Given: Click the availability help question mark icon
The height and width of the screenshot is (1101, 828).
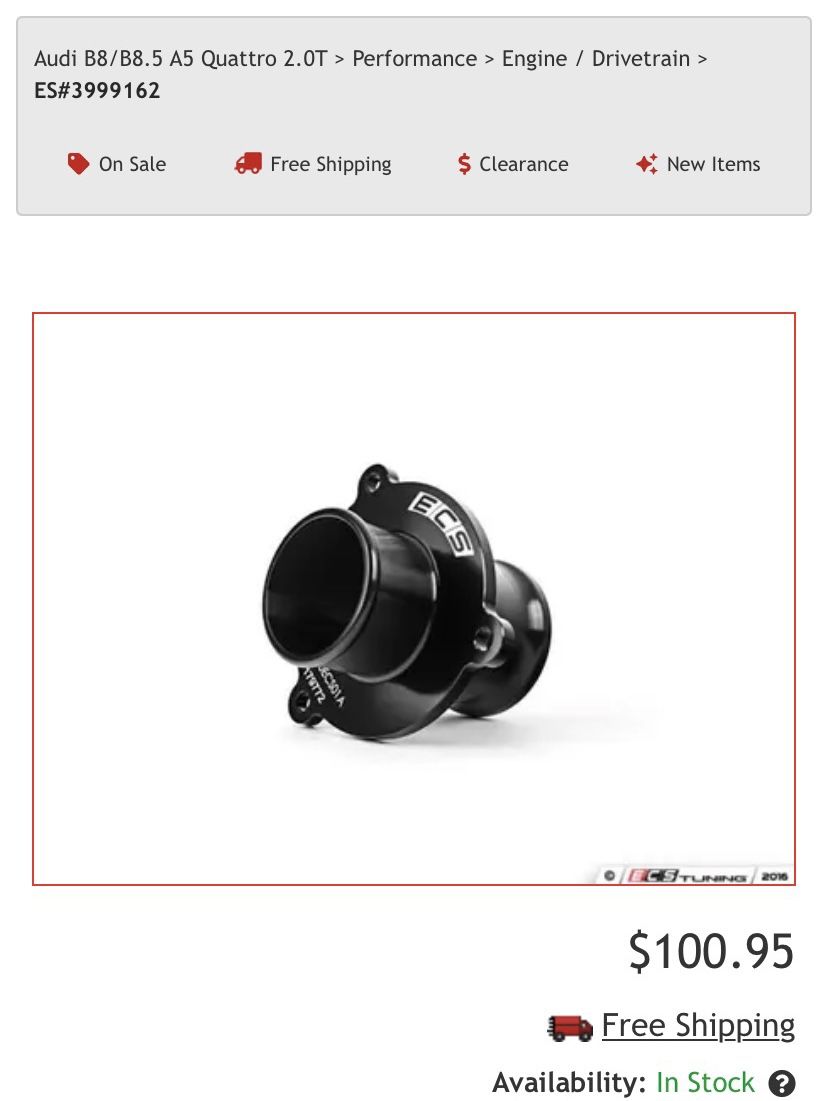Looking at the screenshot, I should [782, 1083].
